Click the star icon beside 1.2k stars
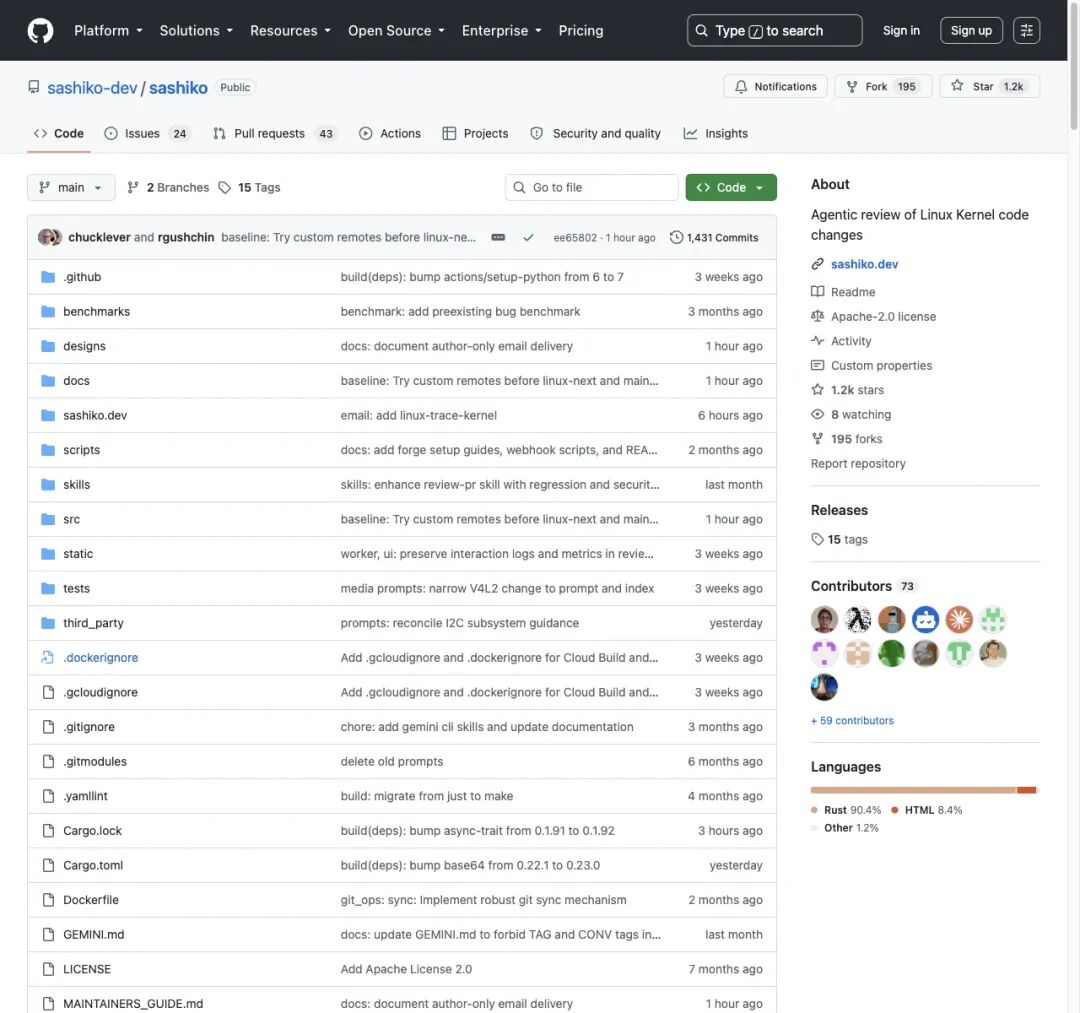The image size is (1080, 1013). click(x=817, y=389)
